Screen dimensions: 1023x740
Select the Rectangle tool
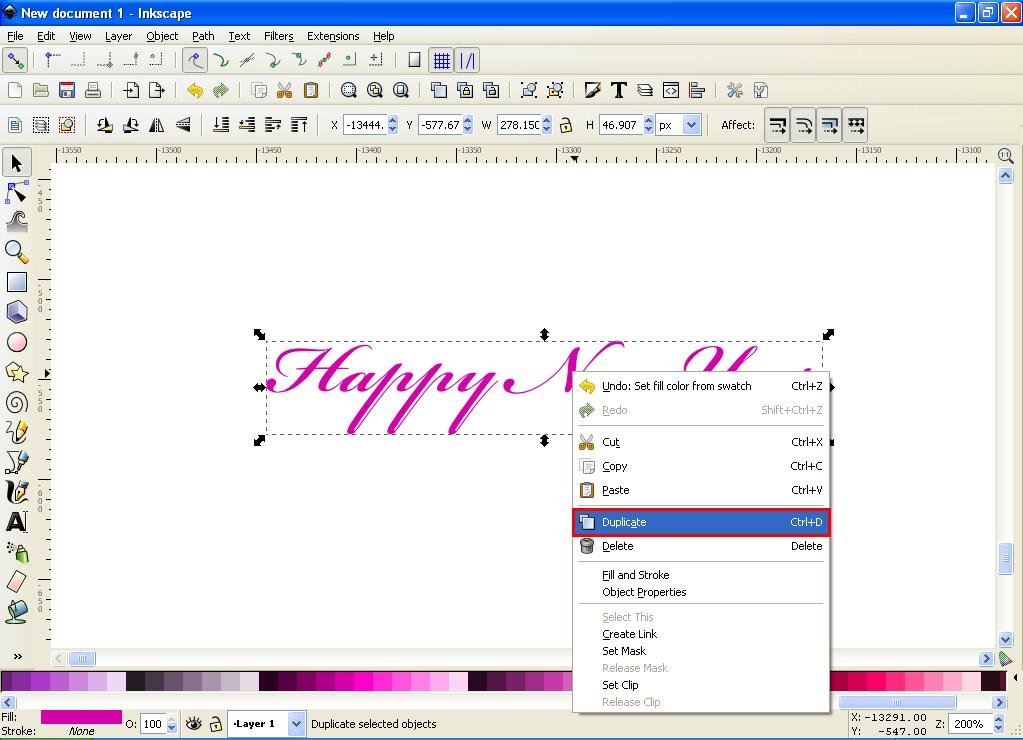[x=16, y=282]
